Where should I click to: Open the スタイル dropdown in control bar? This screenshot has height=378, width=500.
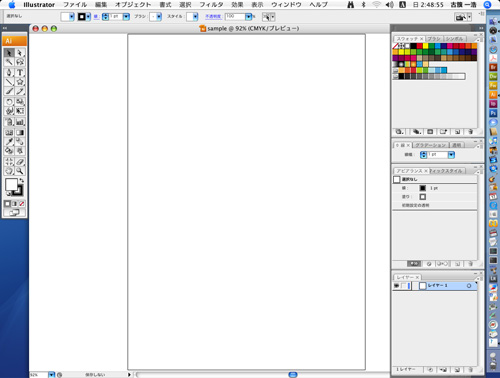point(195,17)
